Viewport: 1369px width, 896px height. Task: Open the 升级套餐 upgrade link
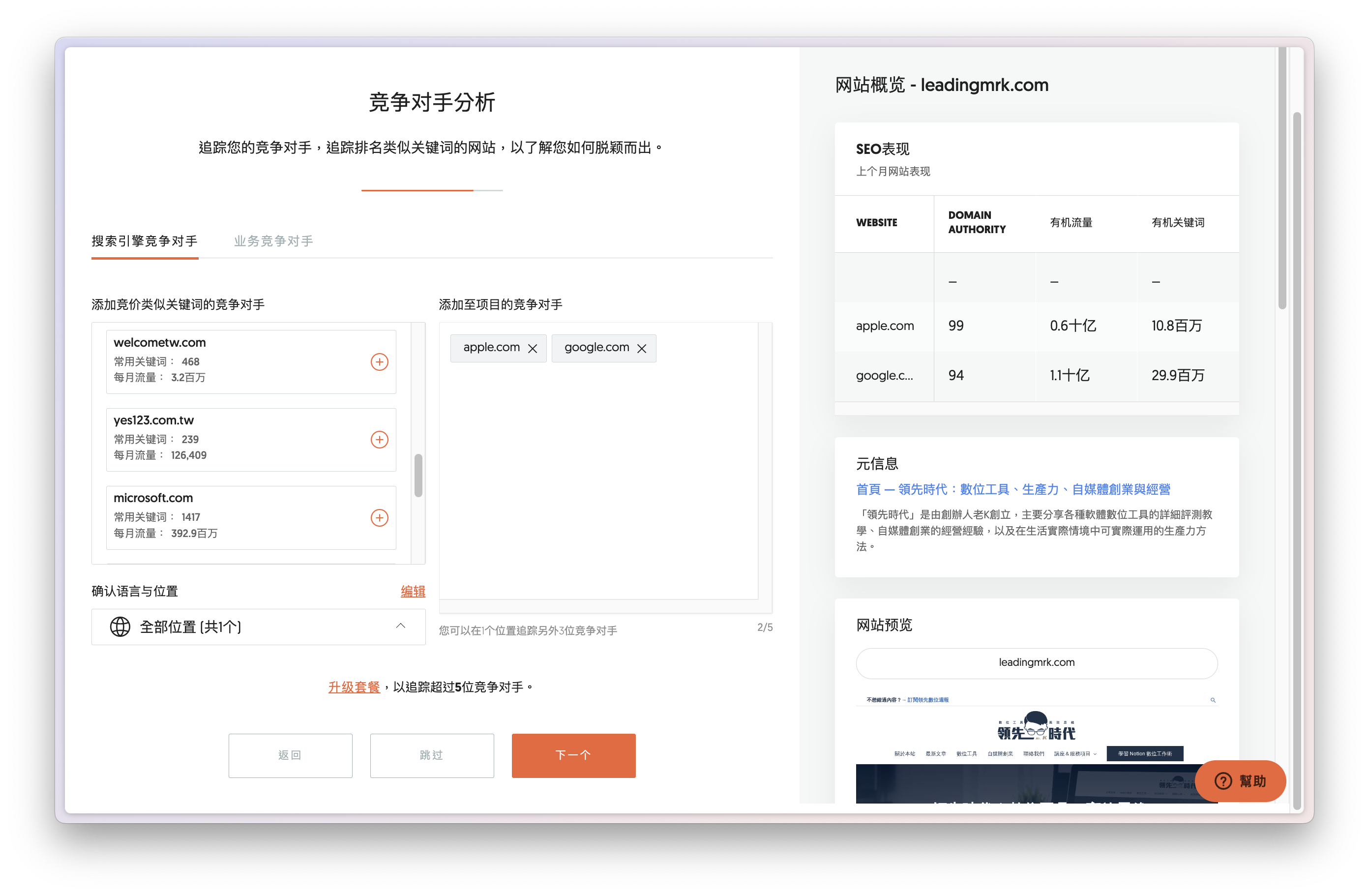click(354, 687)
